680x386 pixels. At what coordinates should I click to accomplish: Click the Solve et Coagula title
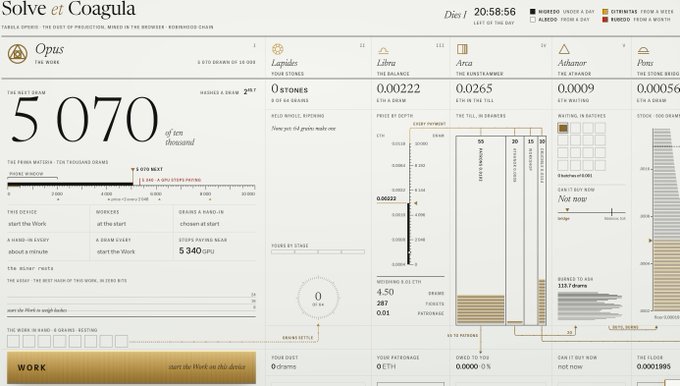[69, 9]
